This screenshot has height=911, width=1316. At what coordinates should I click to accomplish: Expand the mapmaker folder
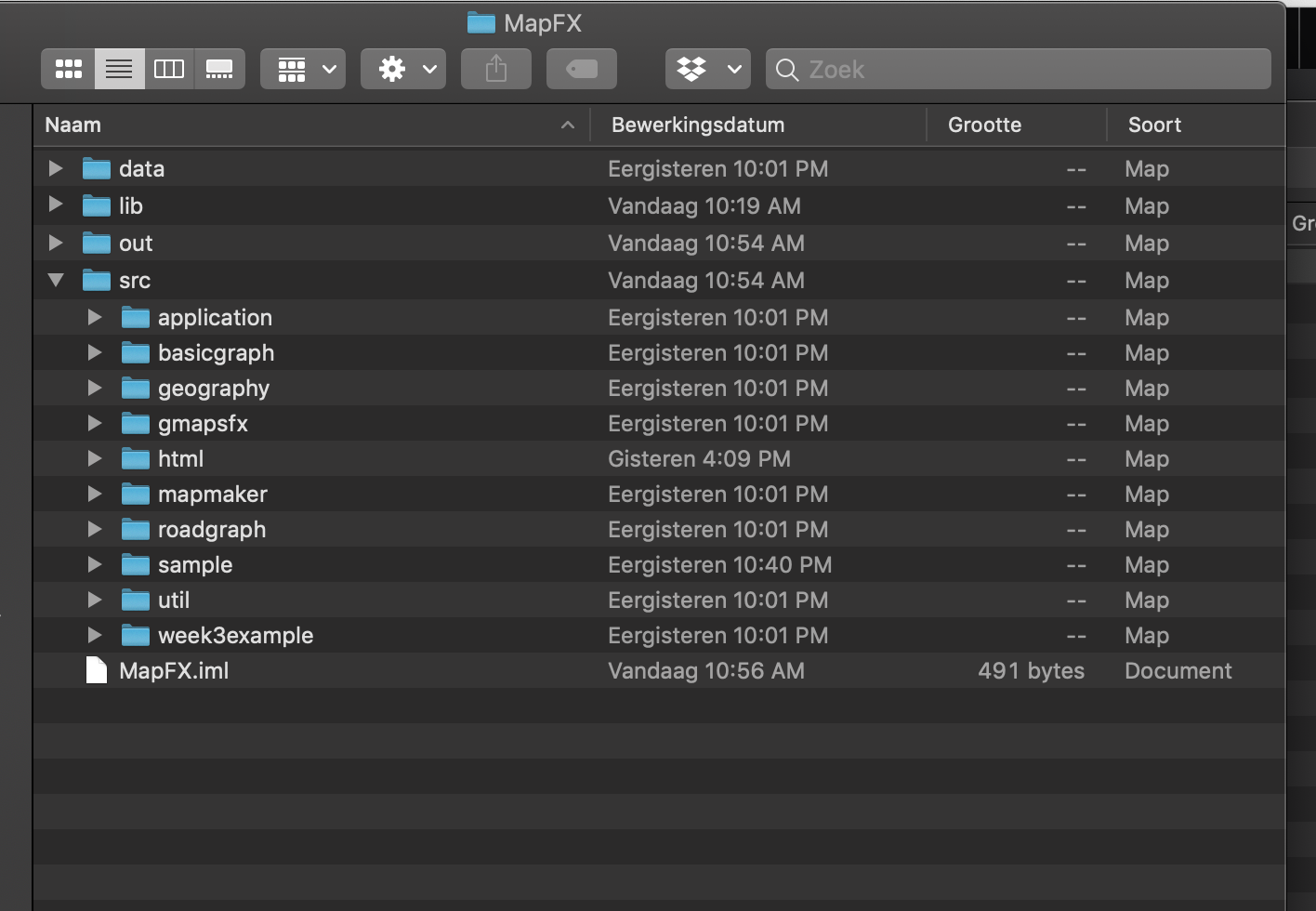tap(95, 494)
